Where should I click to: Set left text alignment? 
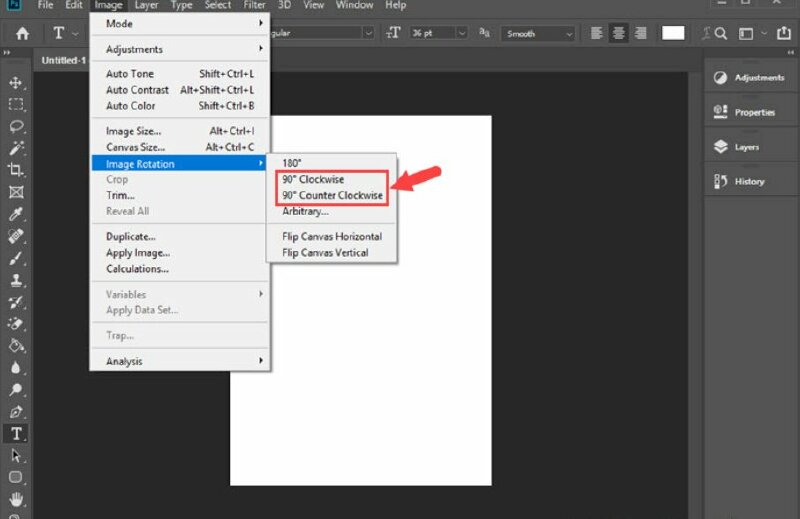coord(596,33)
